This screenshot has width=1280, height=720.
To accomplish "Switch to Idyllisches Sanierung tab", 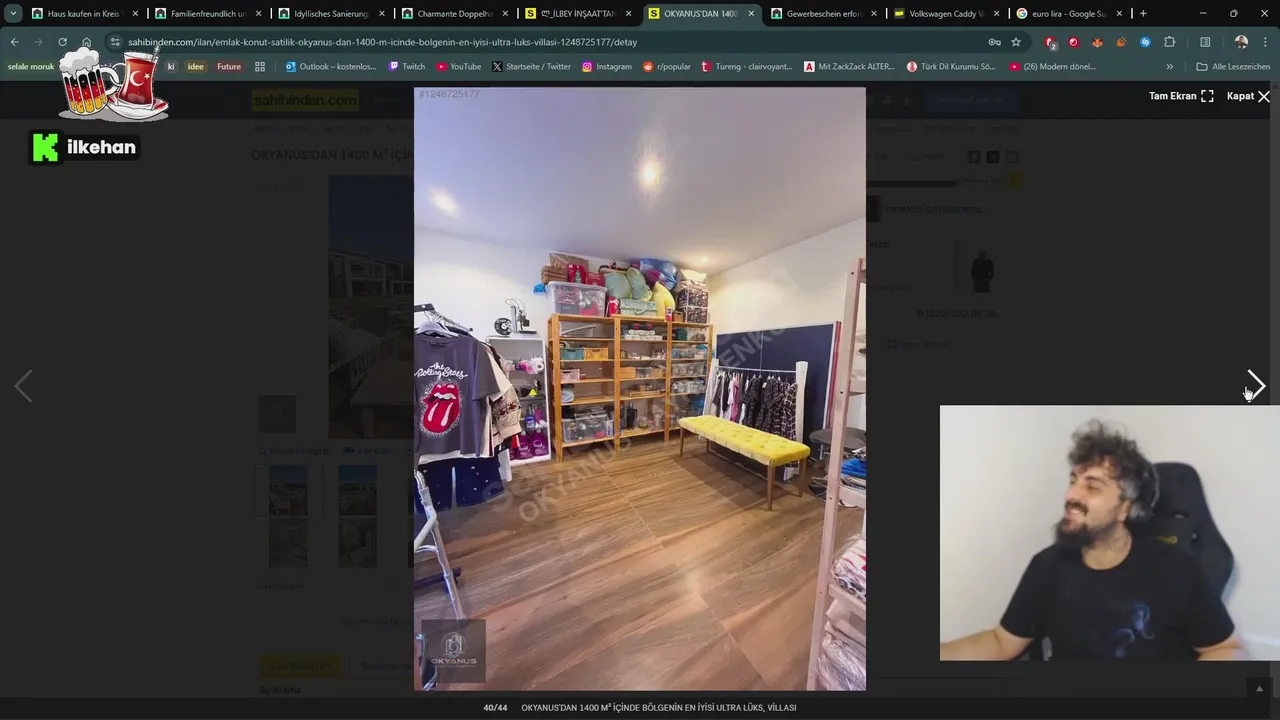I will [331, 14].
